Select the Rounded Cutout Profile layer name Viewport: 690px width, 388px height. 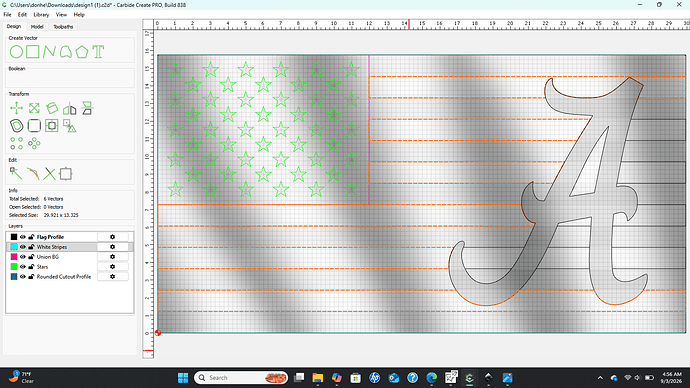point(64,277)
